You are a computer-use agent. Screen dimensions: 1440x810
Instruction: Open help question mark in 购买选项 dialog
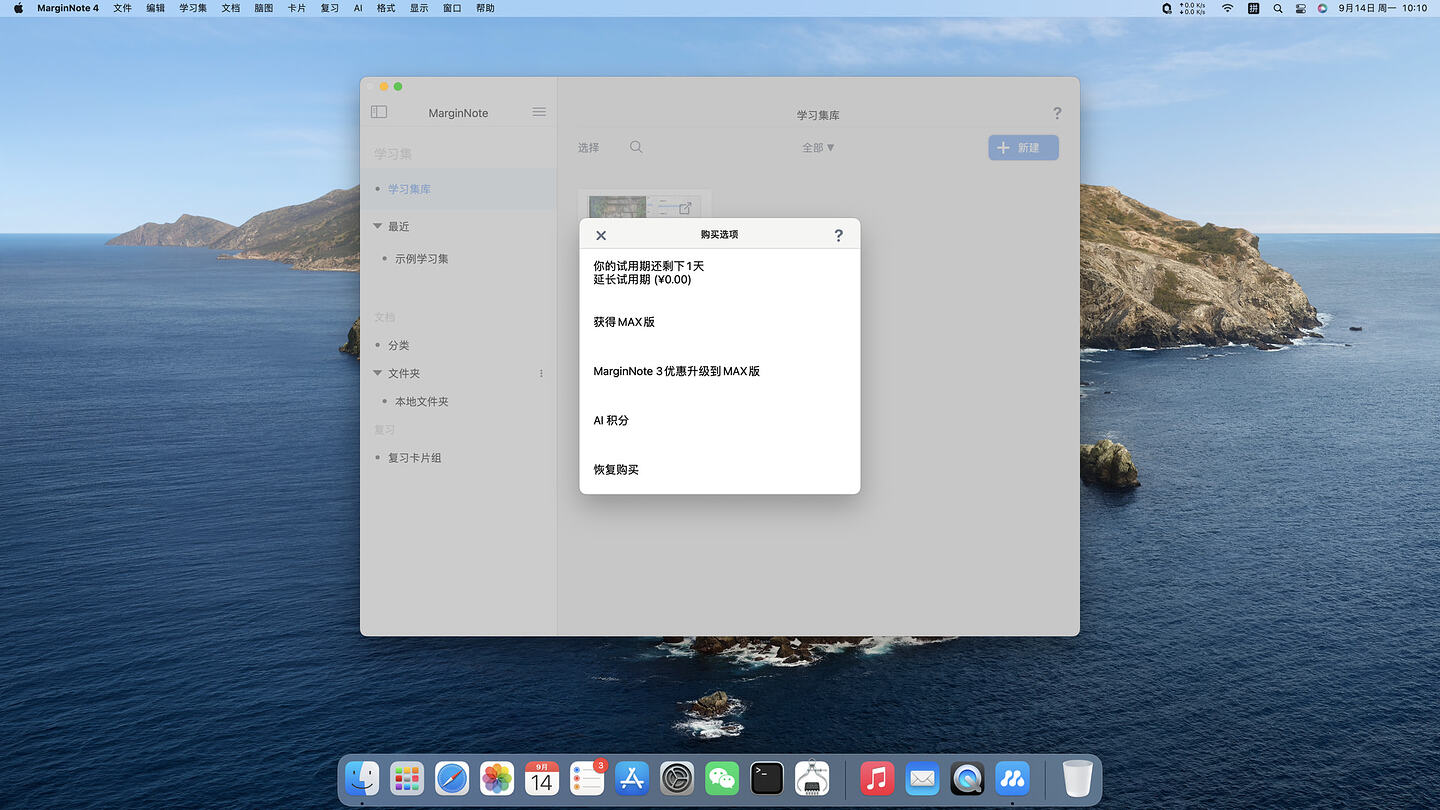tap(838, 235)
